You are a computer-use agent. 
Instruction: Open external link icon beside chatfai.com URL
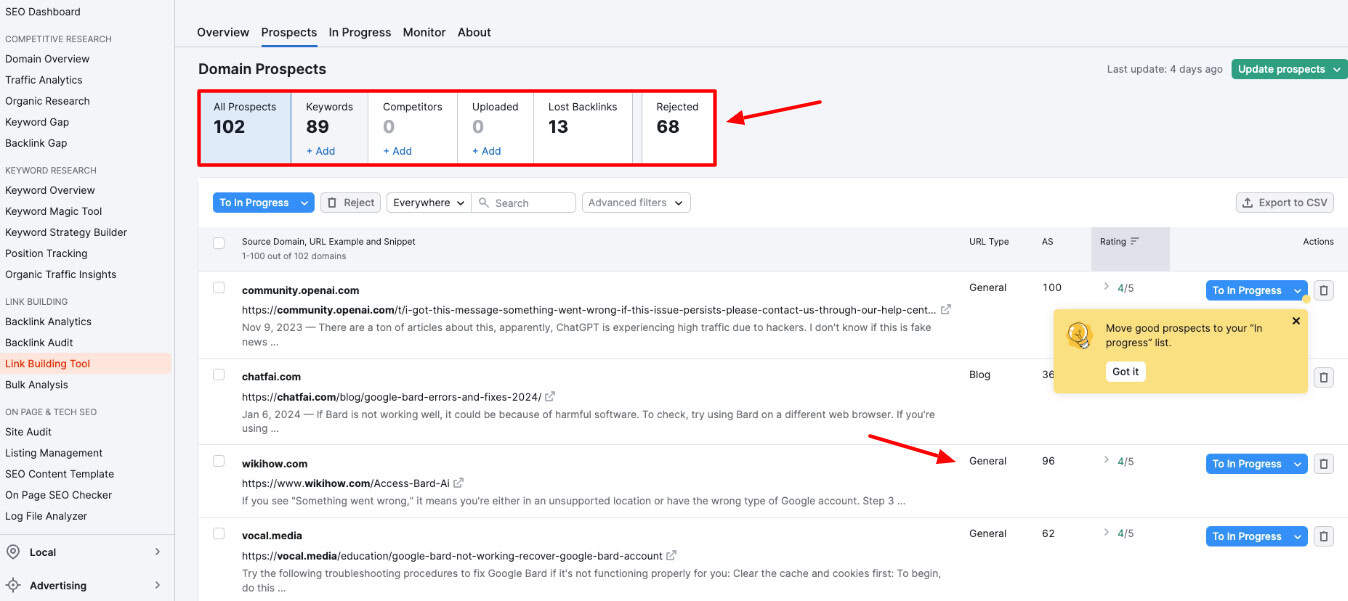tap(550, 397)
